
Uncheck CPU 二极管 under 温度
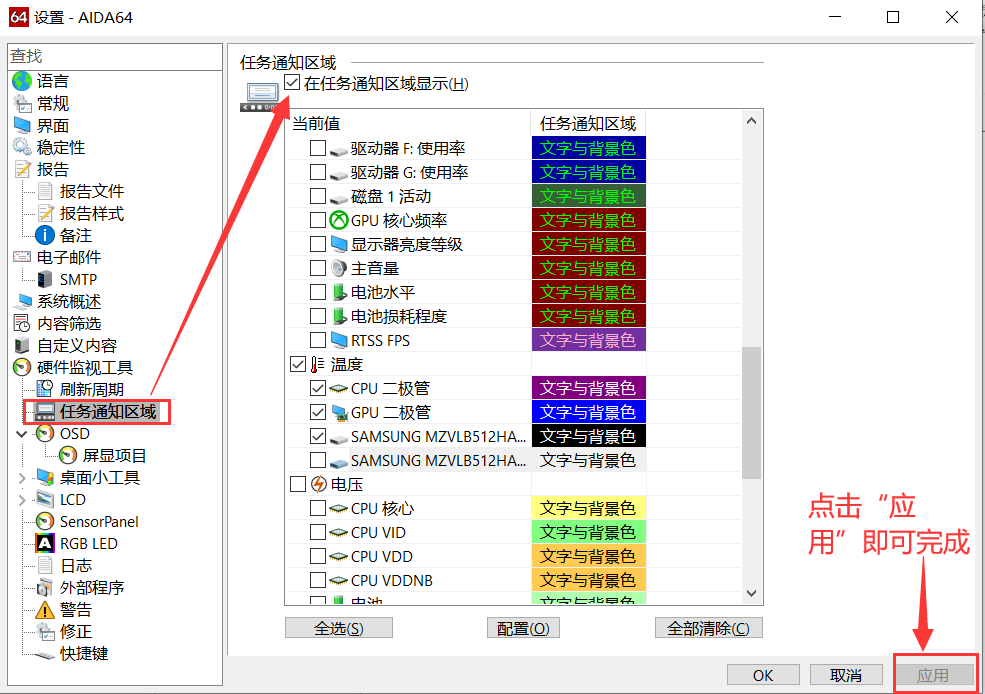coord(318,388)
